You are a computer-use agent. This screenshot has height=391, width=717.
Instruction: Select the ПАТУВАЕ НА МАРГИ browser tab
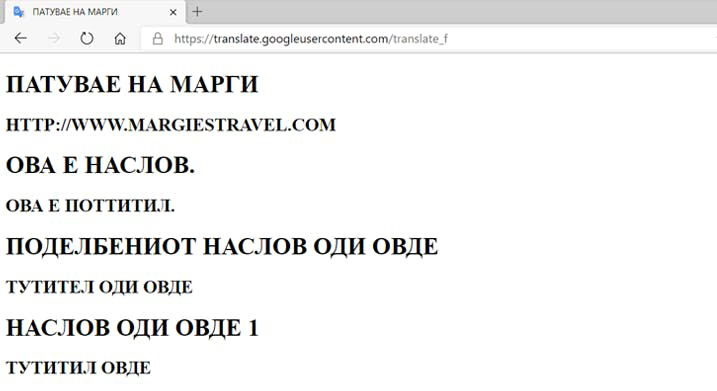tap(95, 12)
